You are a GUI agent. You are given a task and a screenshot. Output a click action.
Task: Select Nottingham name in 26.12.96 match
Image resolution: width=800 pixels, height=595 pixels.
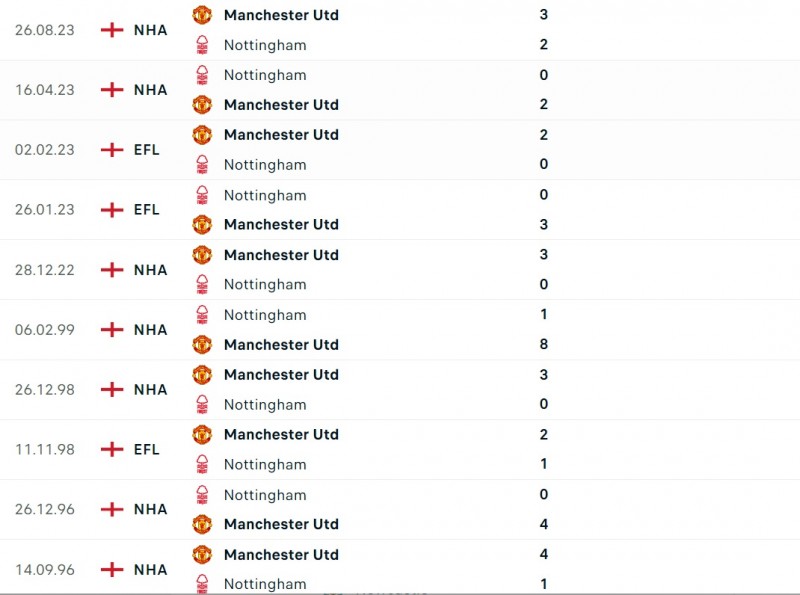pyautogui.click(x=265, y=495)
